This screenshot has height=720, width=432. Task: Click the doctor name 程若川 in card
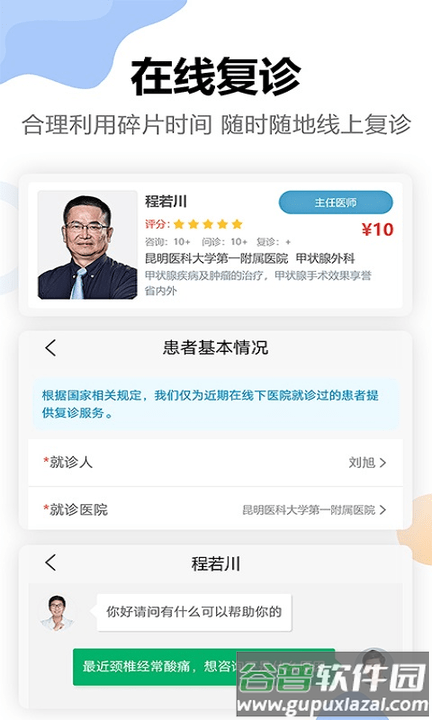(x=166, y=201)
